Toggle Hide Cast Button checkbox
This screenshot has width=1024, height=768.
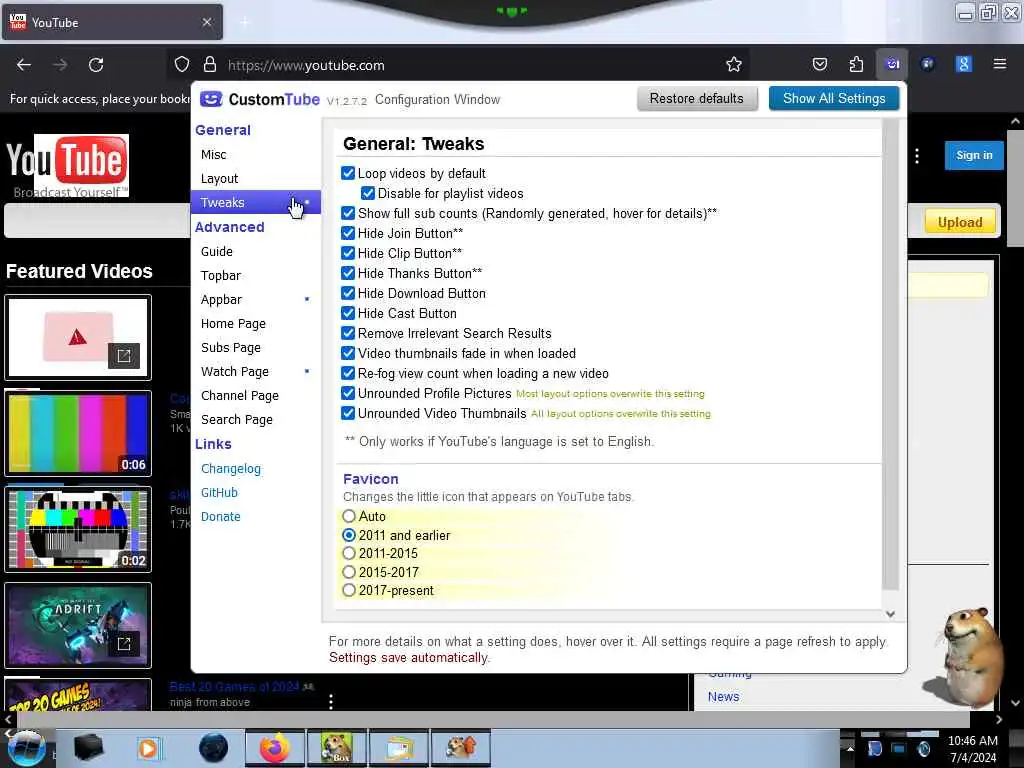coord(348,313)
